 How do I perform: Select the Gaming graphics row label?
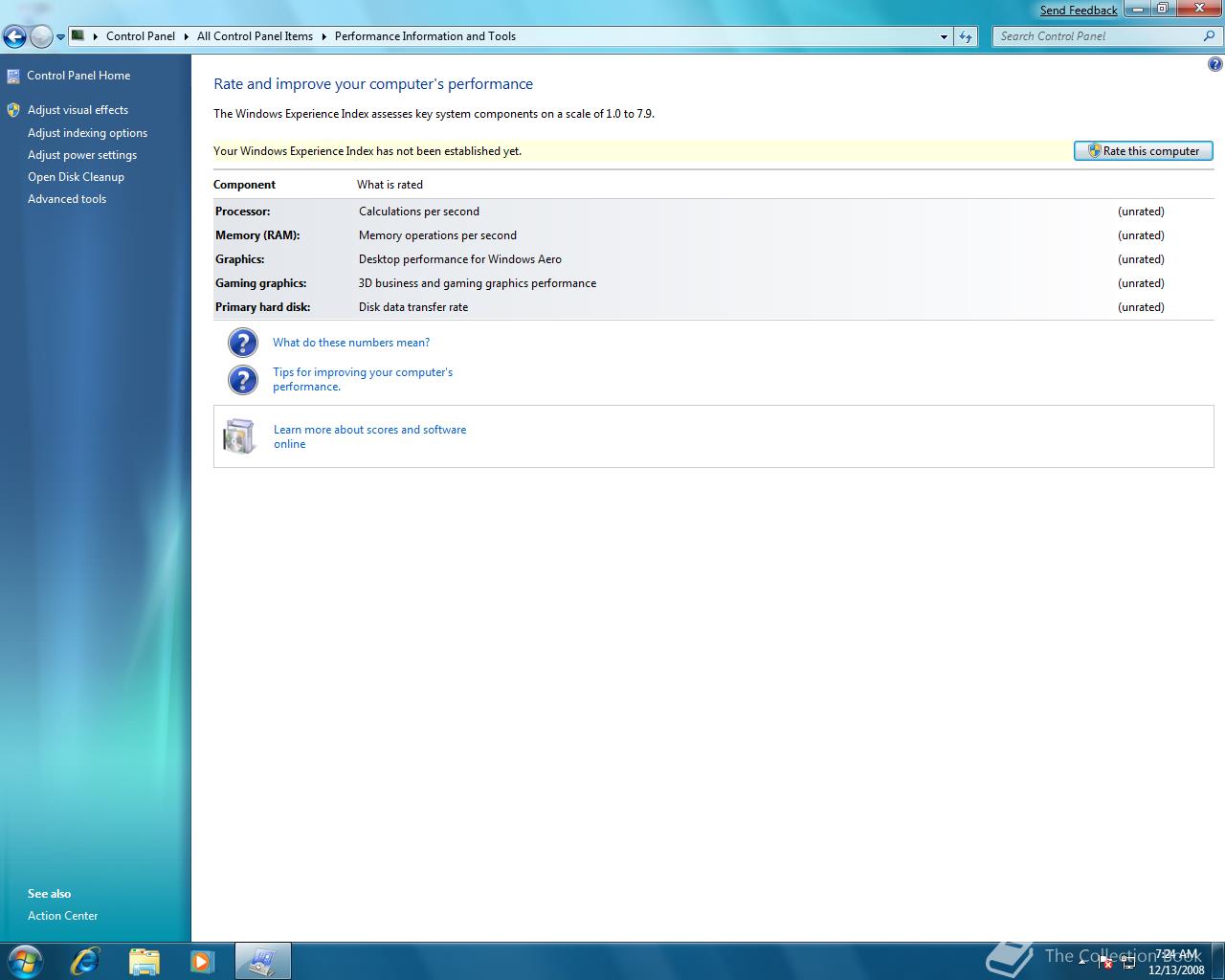pyautogui.click(x=261, y=283)
